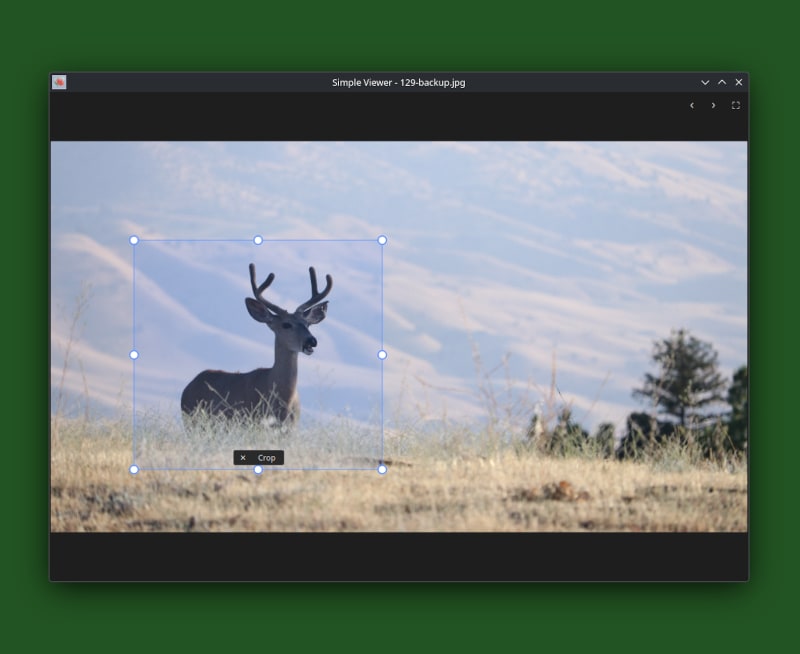Viewport: 800px width, 654px height.
Task: Go to the previous image
Action: tap(692, 106)
